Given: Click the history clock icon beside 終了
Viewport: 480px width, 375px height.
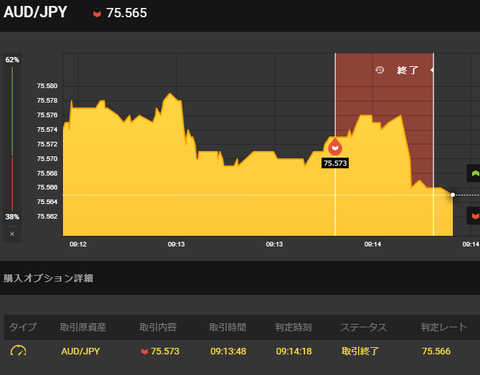Looking at the screenshot, I should coord(380,70).
